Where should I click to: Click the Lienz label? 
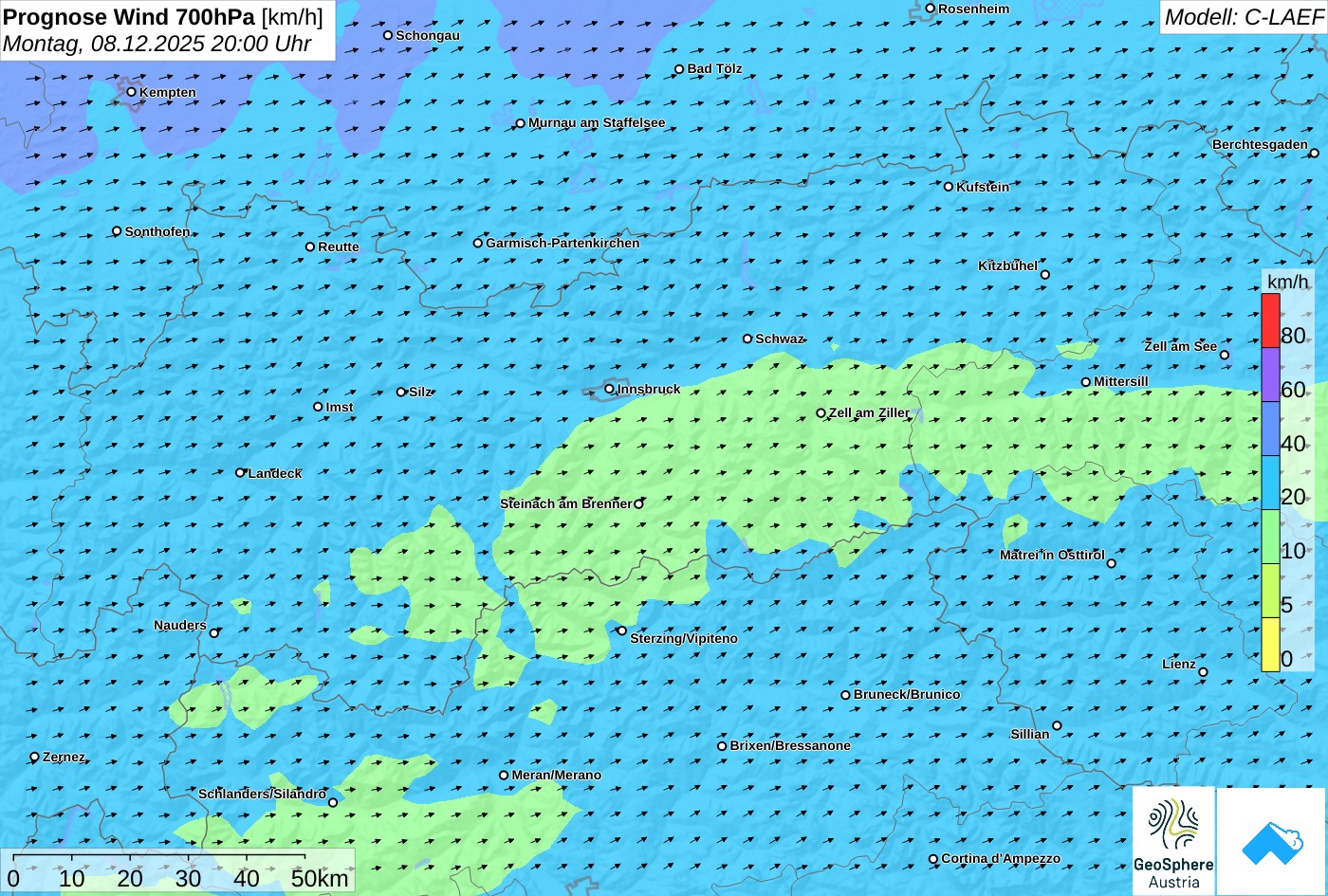pyautogui.click(x=1179, y=664)
